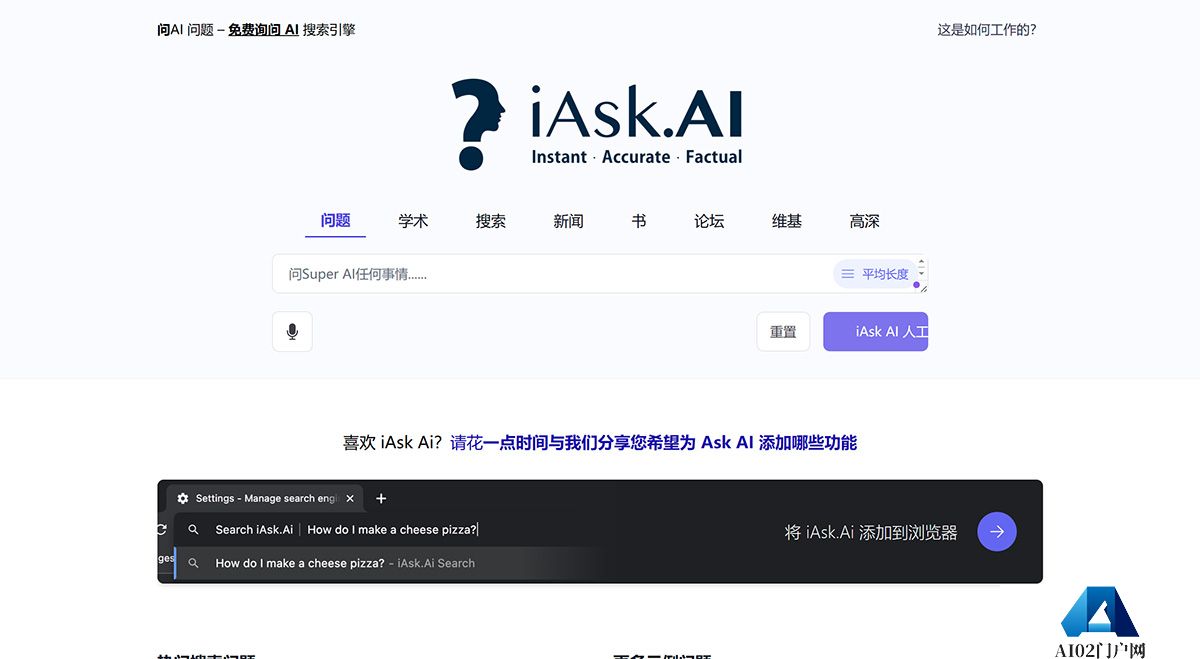Click the iAsk AI 人工 submit button

(876, 332)
